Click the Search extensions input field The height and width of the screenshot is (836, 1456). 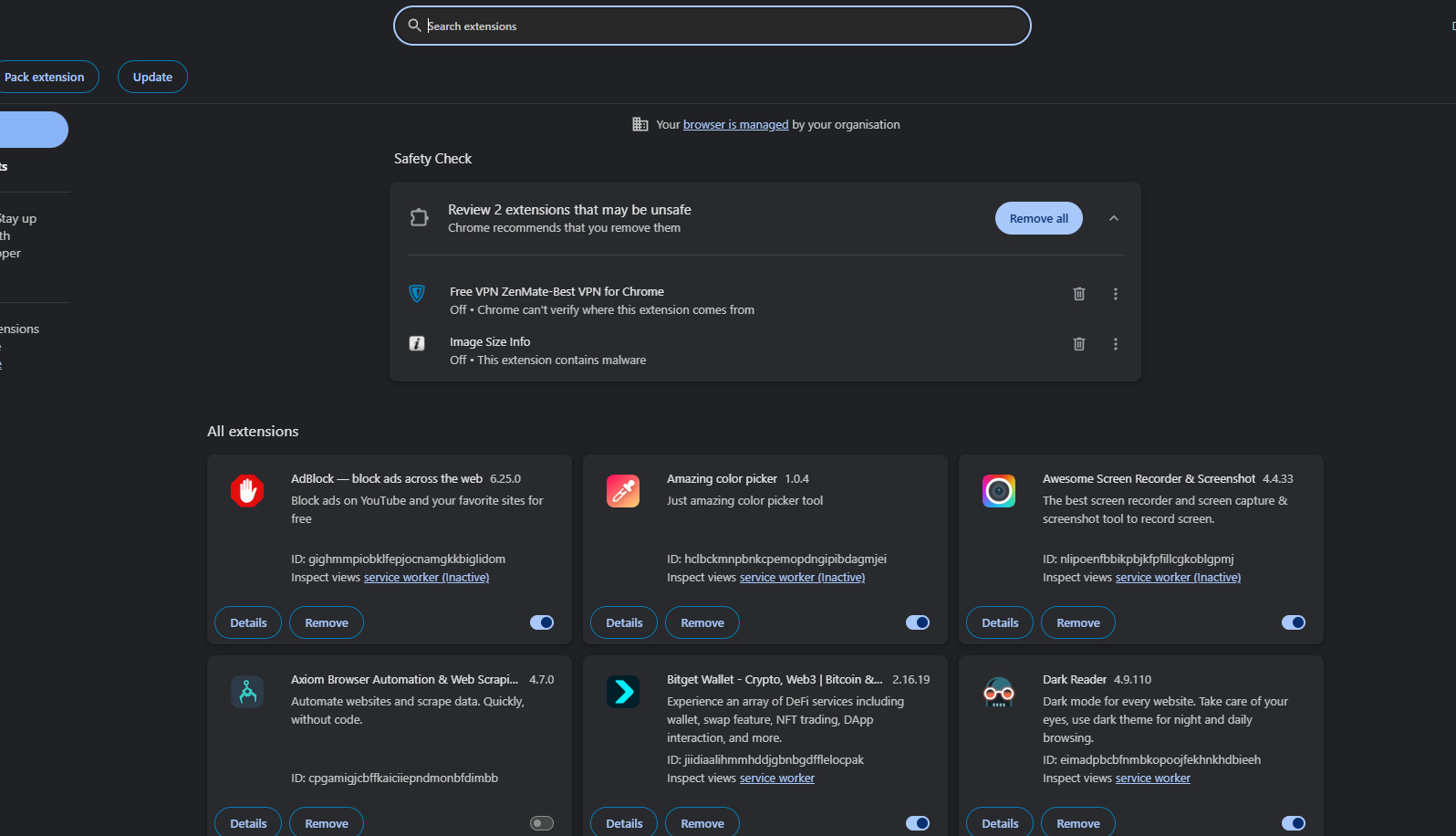pyautogui.click(x=712, y=26)
